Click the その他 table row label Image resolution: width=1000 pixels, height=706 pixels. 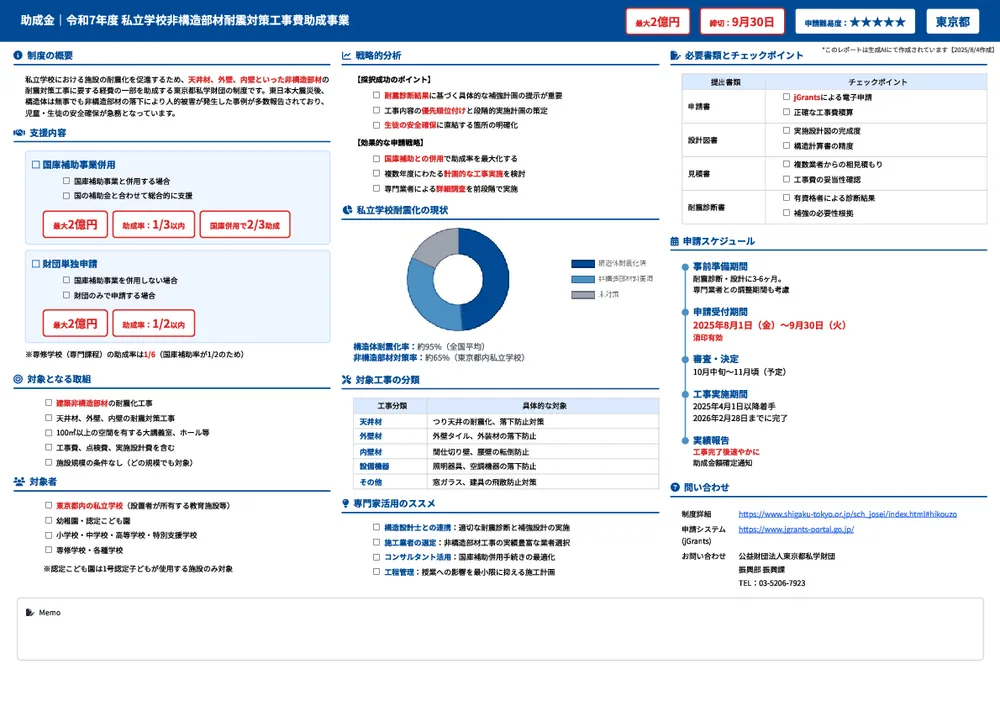[x=371, y=482]
